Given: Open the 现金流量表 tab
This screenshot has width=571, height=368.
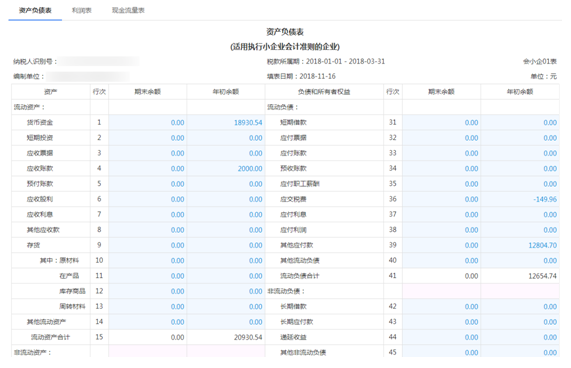Looking at the screenshot, I should coord(128,10).
